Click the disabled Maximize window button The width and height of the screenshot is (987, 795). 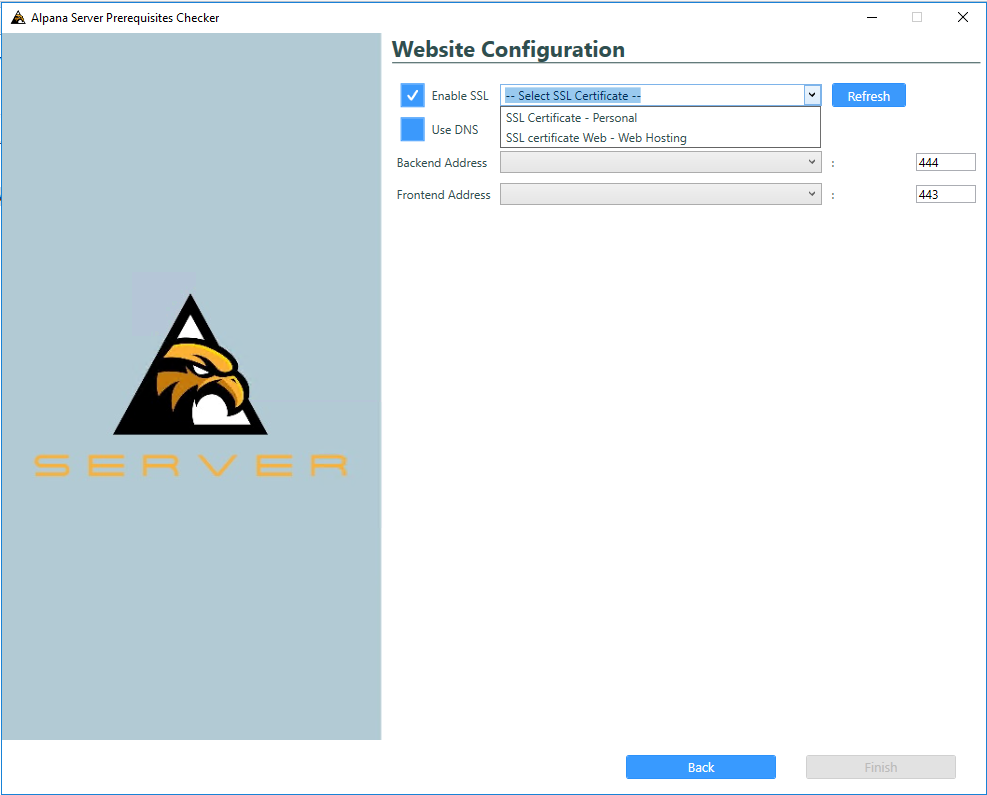coord(917,18)
